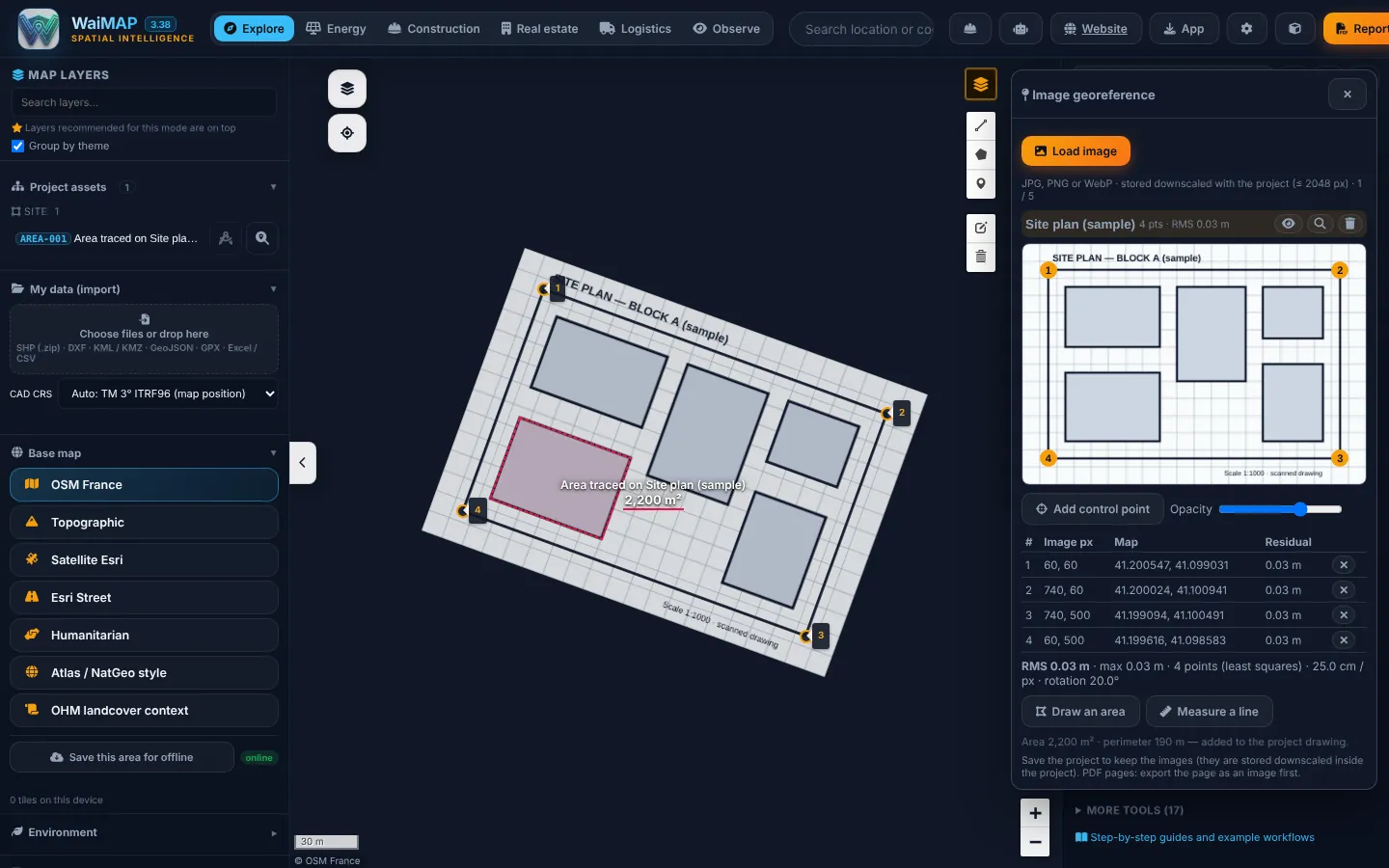The height and width of the screenshot is (868, 1389).
Task: Open the orange layers stack button
Action: [981, 84]
